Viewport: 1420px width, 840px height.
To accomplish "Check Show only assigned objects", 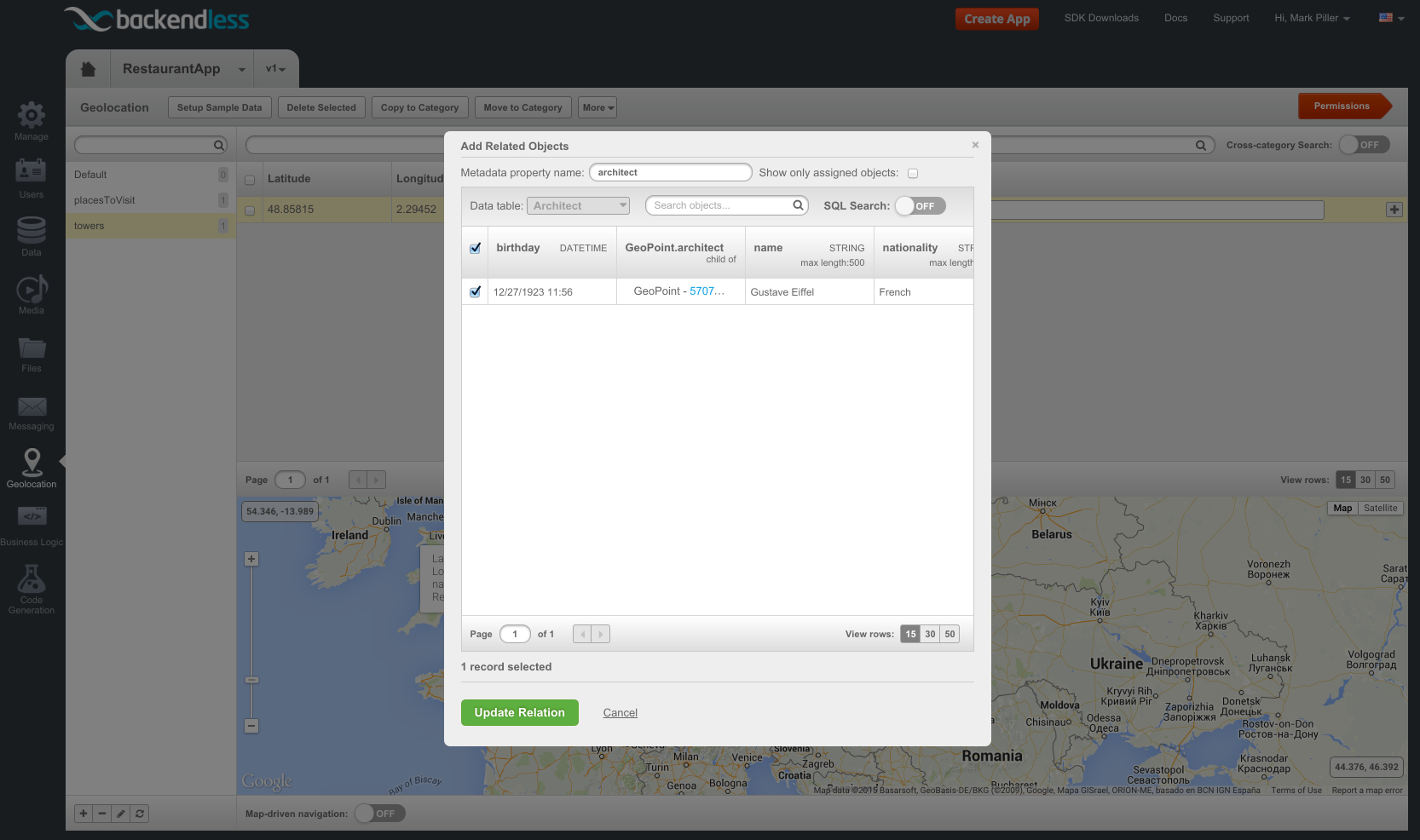I will pos(913,173).
